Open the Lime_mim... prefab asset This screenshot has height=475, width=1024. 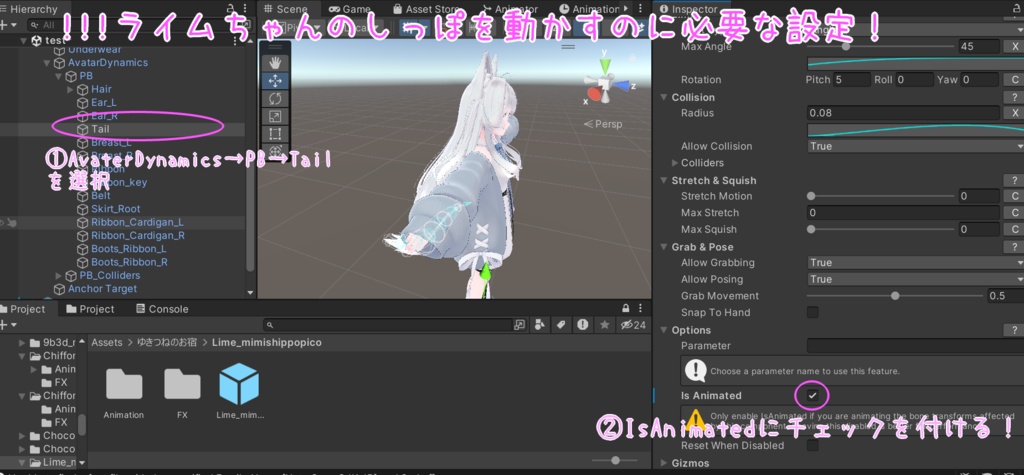click(x=239, y=392)
